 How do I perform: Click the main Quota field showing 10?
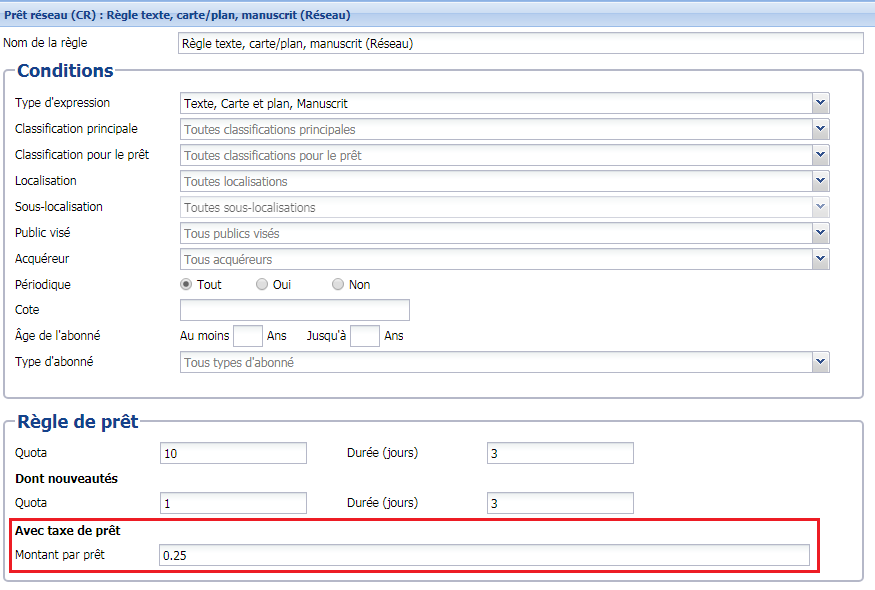[x=233, y=453]
